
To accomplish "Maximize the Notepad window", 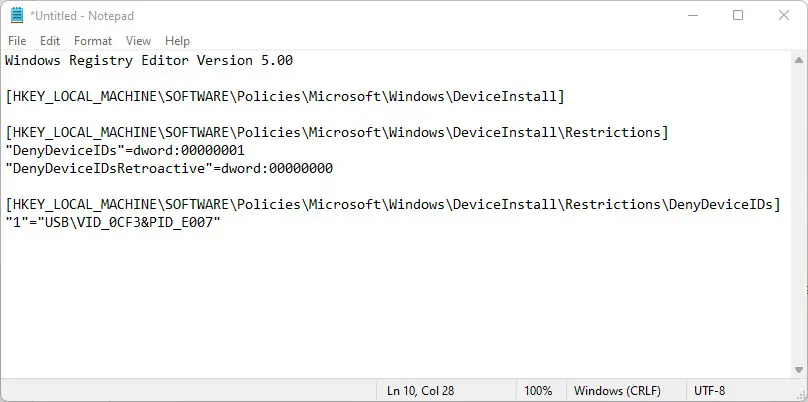I will [738, 15].
